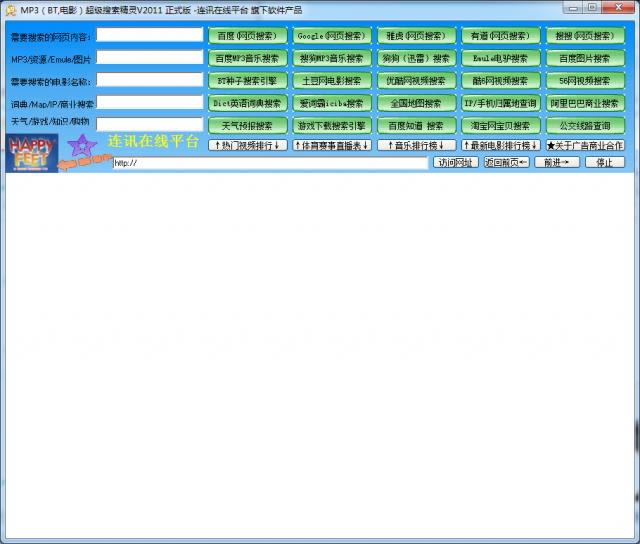Go back with 返回前页 button
Viewport: 640px width, 544px height.
click(506, 162)
